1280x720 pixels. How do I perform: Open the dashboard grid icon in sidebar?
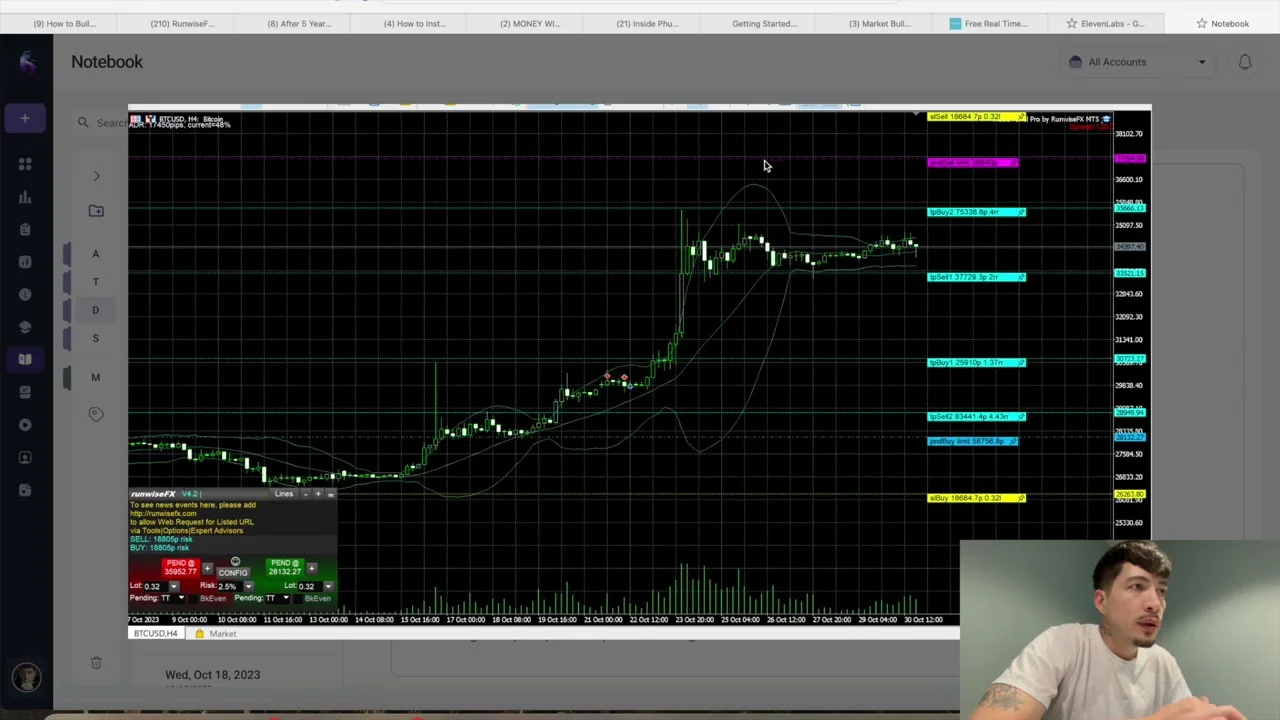click(x=25, y=164)
